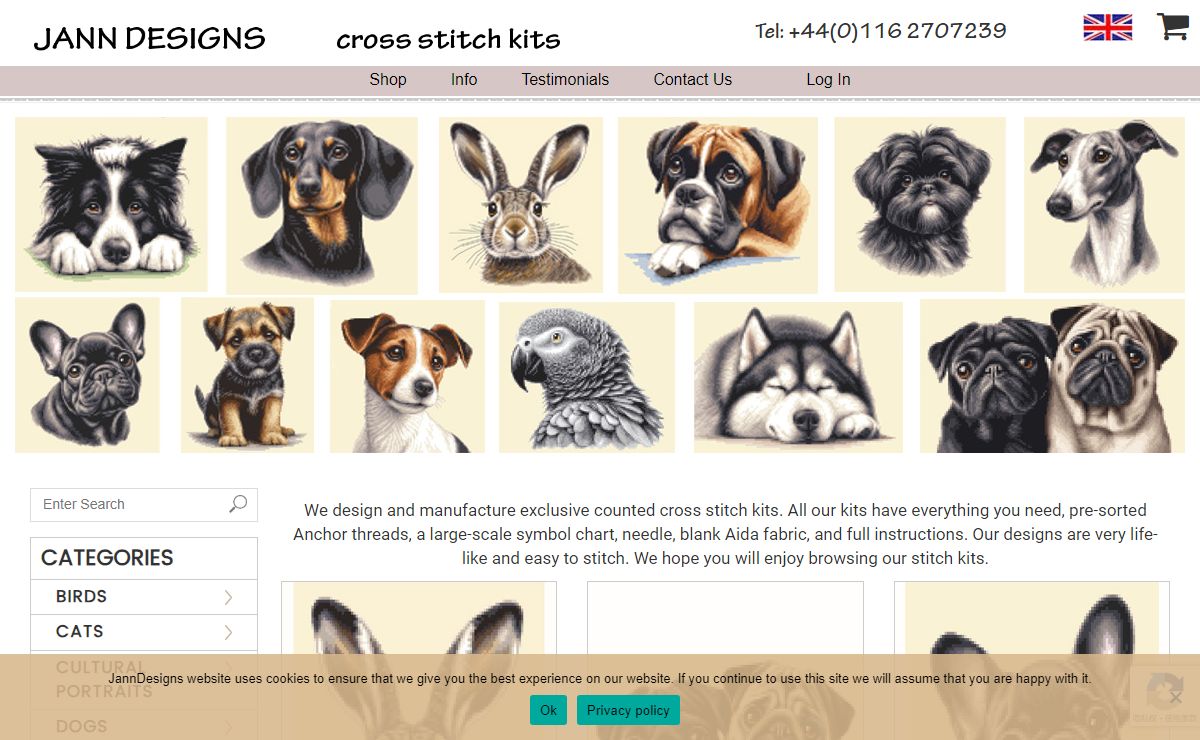This screenshot has height=740, width=1200.
Task: Open the border terrier puppy image
Action: pyautogui.click(x=247, y=375)
